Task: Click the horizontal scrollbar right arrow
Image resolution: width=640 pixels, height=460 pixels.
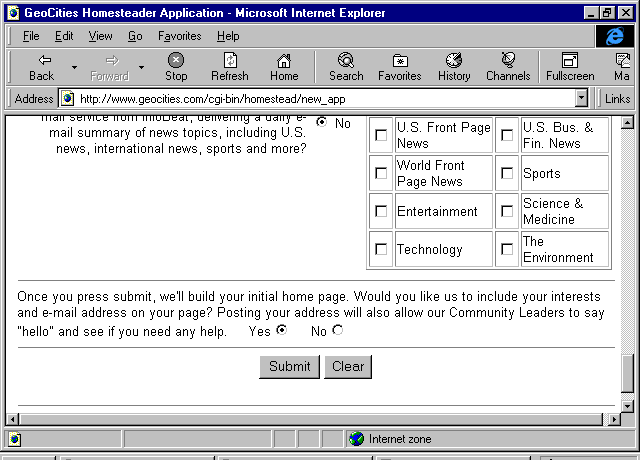Action: (x=614, y=419)
